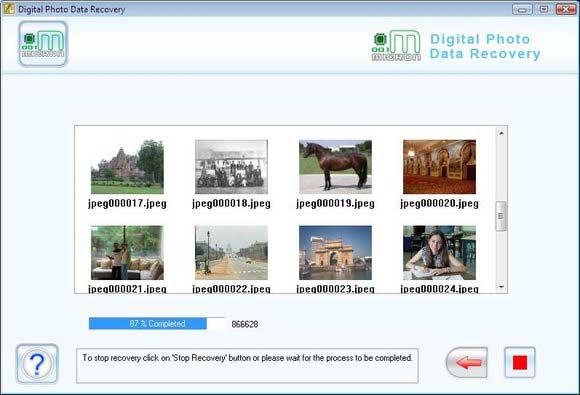Click the Digital Photo Data Recovery banner logo

(x=456, y=46)
